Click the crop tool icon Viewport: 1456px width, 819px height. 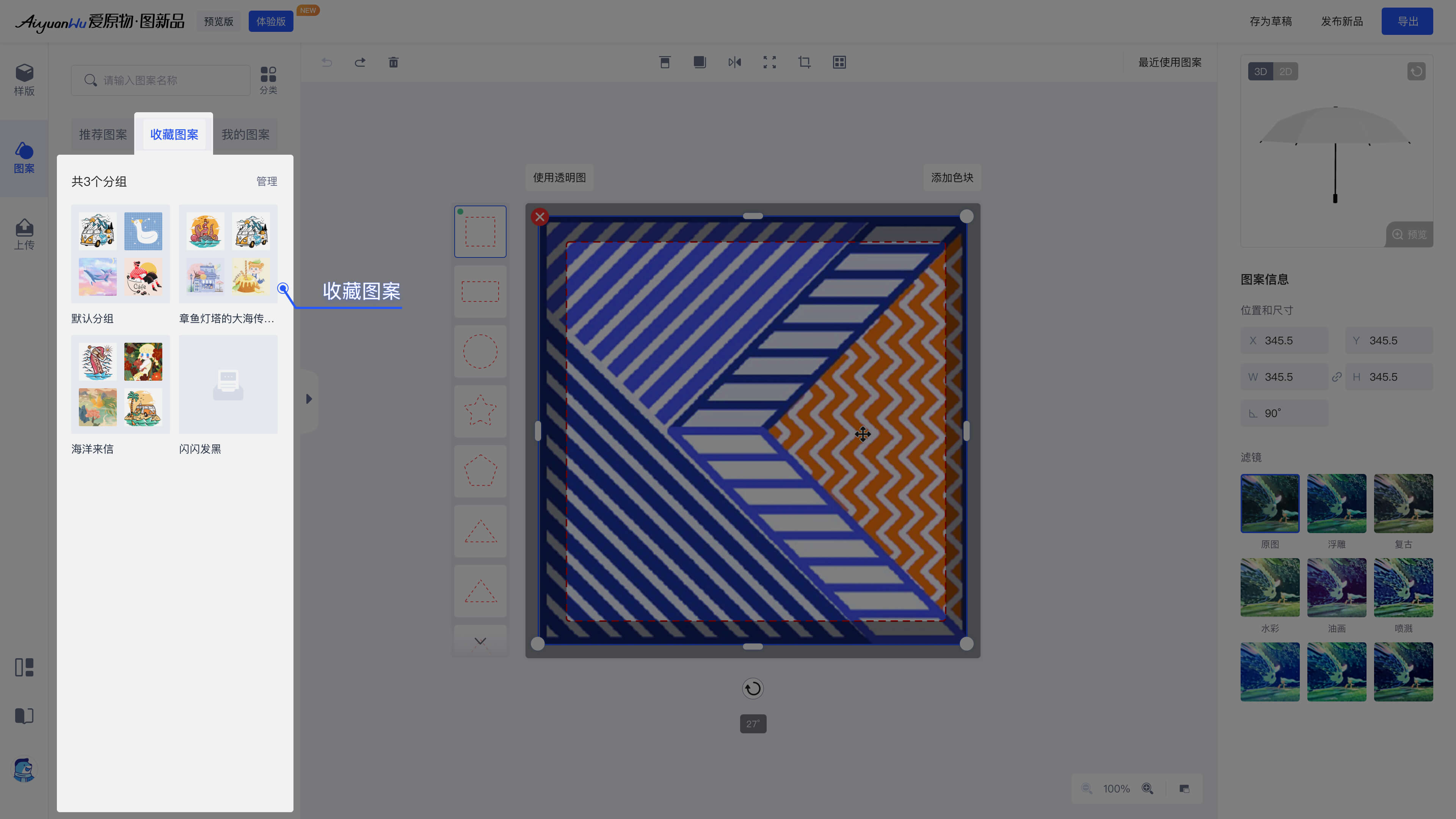point(804,62)
